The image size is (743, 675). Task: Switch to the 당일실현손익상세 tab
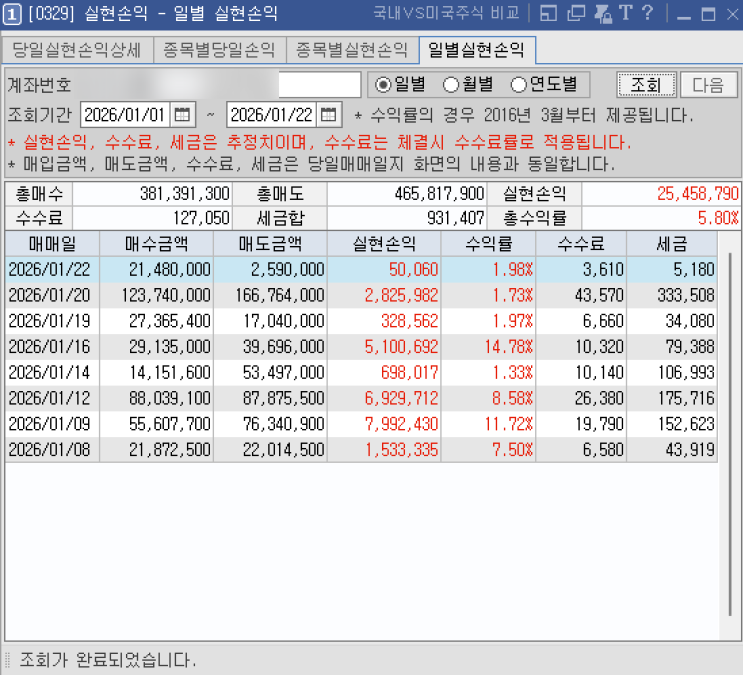[x=77, y=50]
